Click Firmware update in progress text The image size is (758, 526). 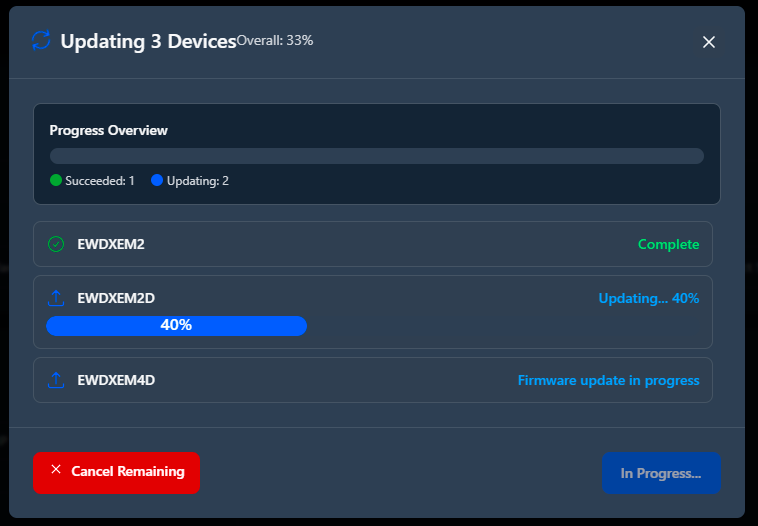point(609,380)
